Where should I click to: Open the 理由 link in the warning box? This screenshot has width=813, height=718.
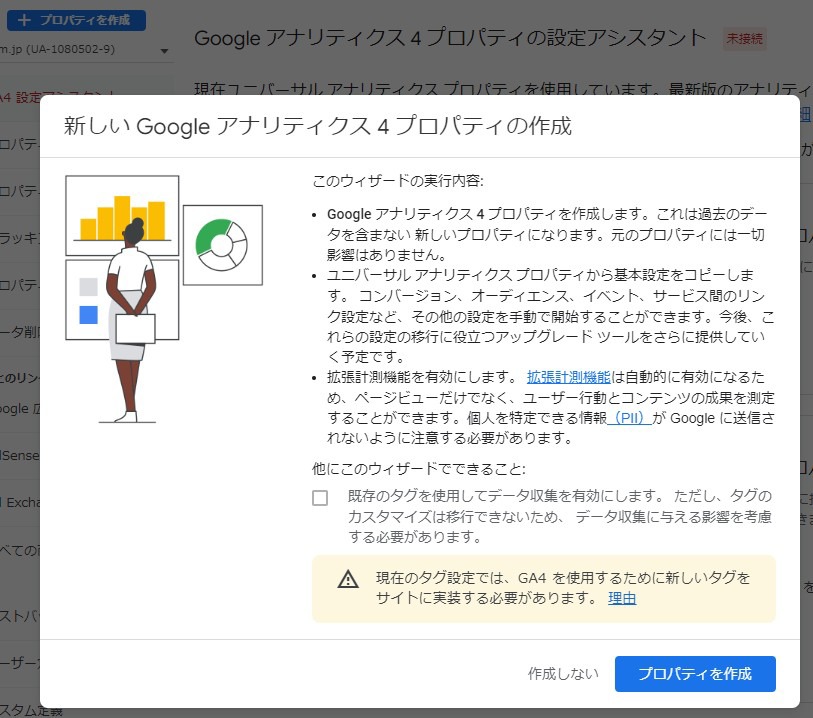click(x=622, y=598)
